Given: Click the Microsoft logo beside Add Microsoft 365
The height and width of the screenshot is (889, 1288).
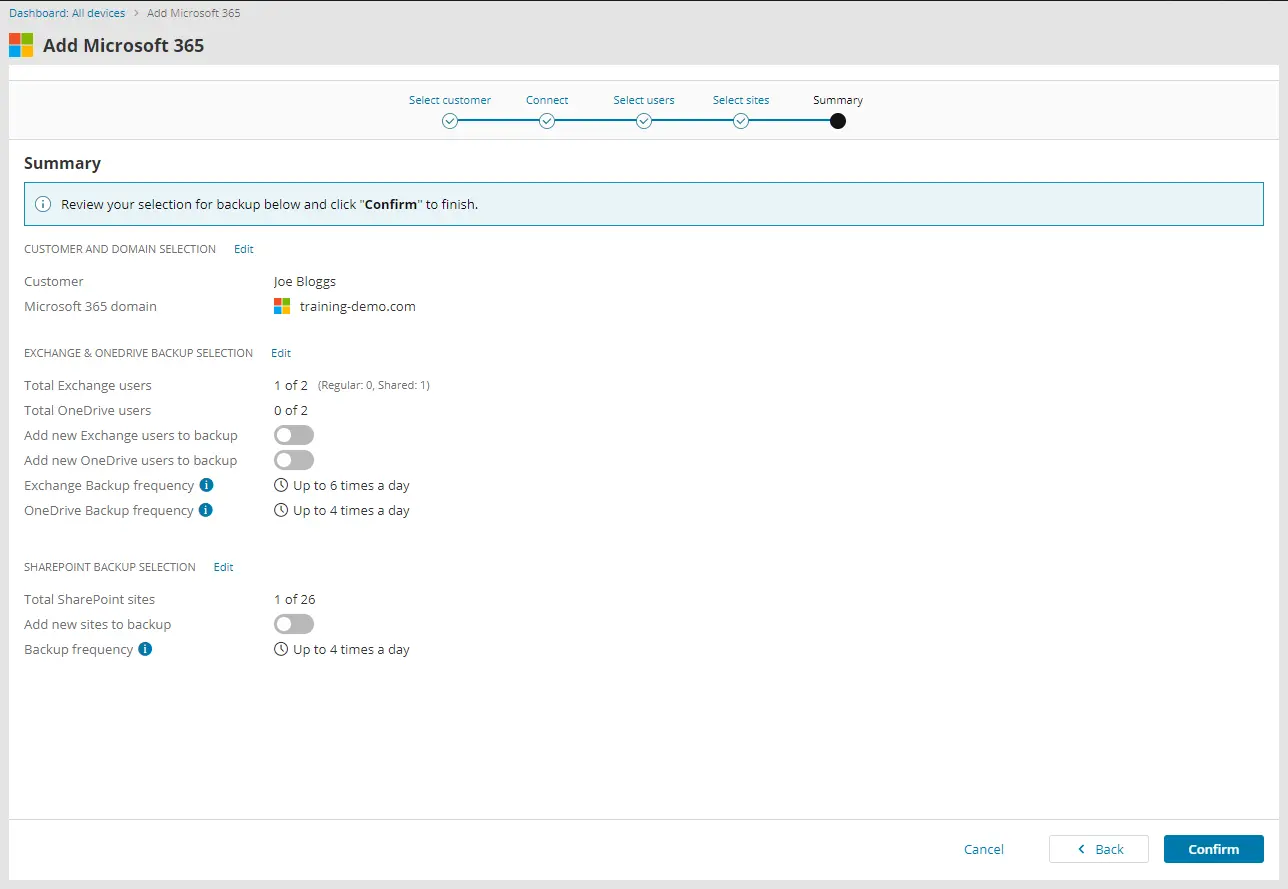Looking at the screenshot, I should tap(21, 45).
